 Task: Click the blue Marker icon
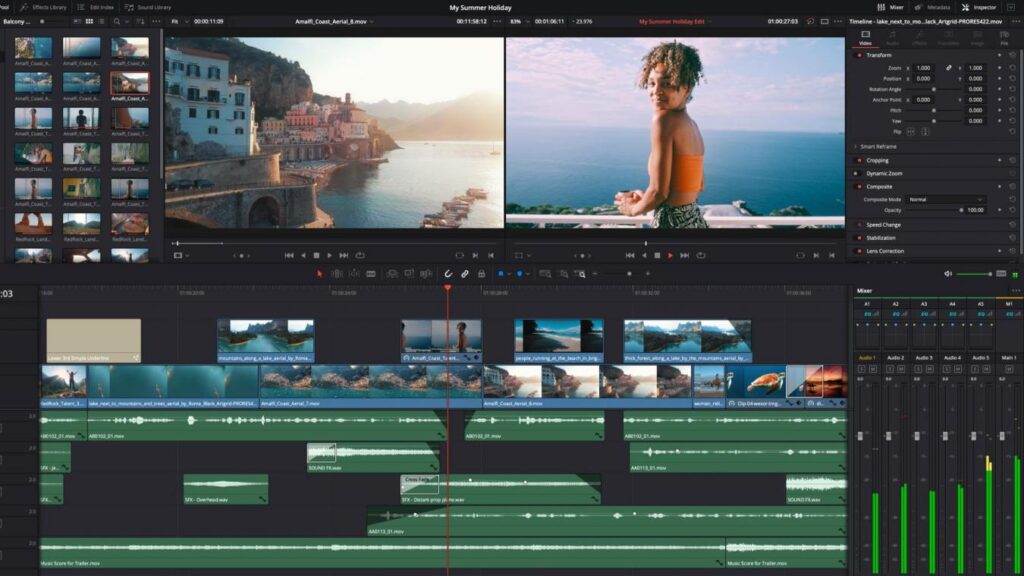pos(520,274)
